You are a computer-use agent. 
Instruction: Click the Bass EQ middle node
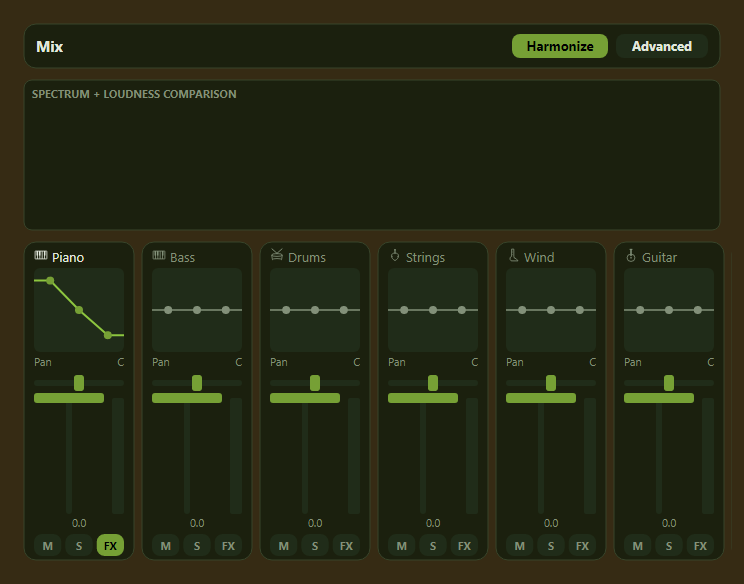tap(197, 310)
